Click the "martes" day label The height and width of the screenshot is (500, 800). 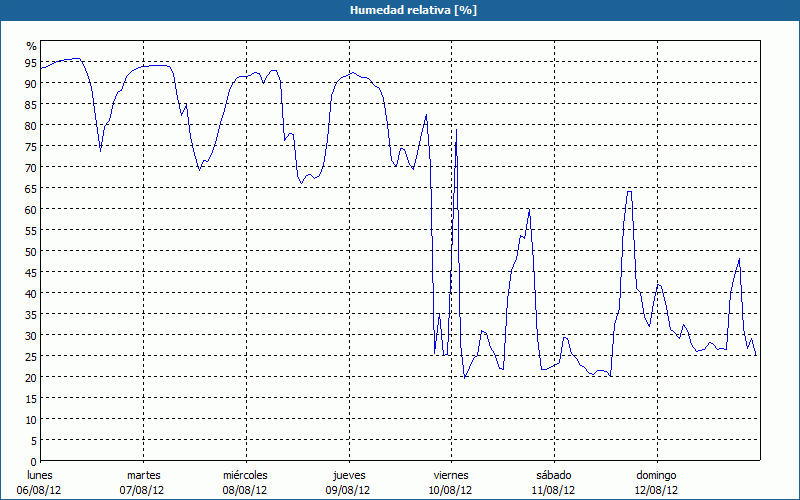click(x=144, y=475)
